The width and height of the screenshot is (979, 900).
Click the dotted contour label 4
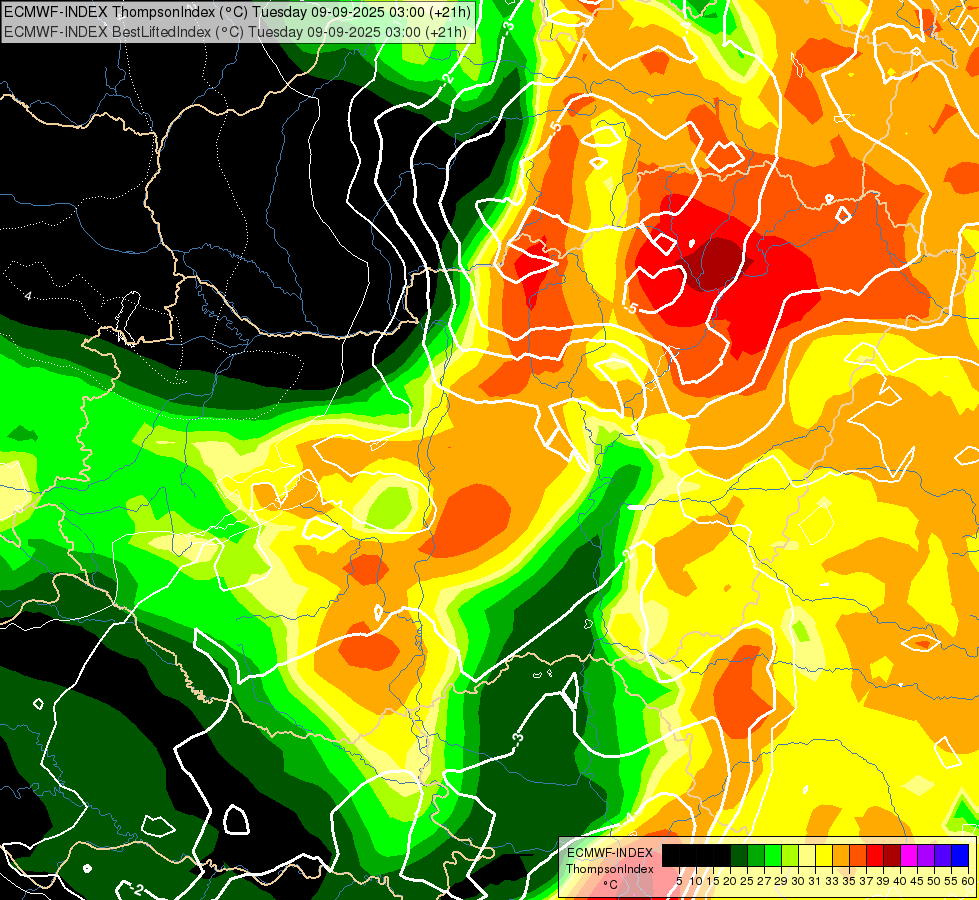coord(28,295)
